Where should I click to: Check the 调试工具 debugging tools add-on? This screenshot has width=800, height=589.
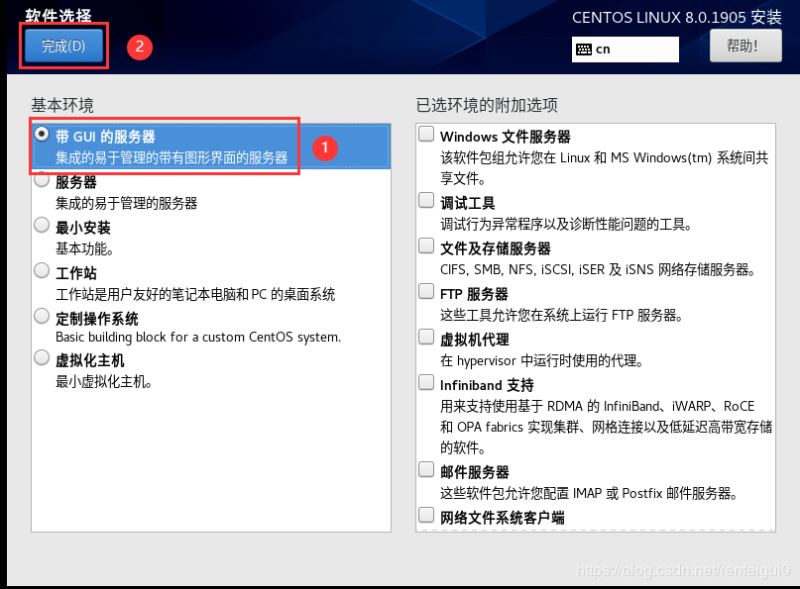pos(427,201)
